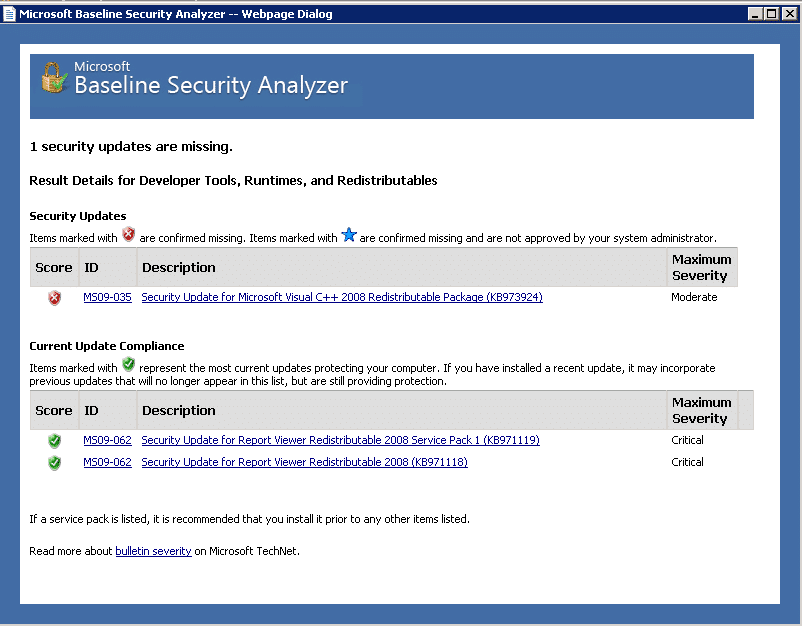Close the Baseline Security Analyzer dialog
The image size is (802, 626).
click(x=788, y=14)
